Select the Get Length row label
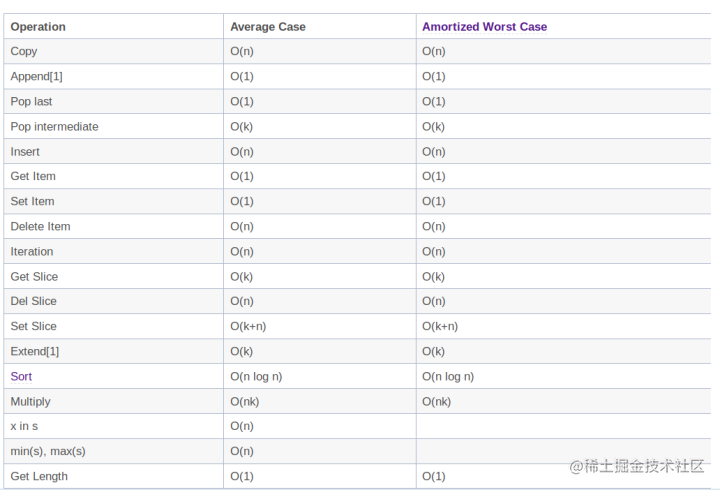 pyautogui.click(x=39, y=477)
